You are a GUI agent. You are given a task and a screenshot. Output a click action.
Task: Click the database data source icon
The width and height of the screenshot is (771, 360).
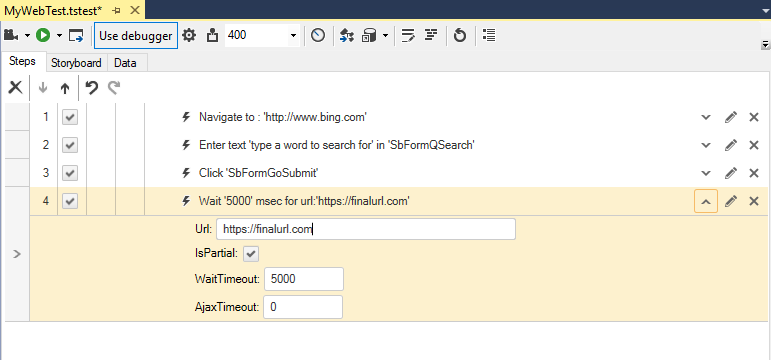coord(369,35)
